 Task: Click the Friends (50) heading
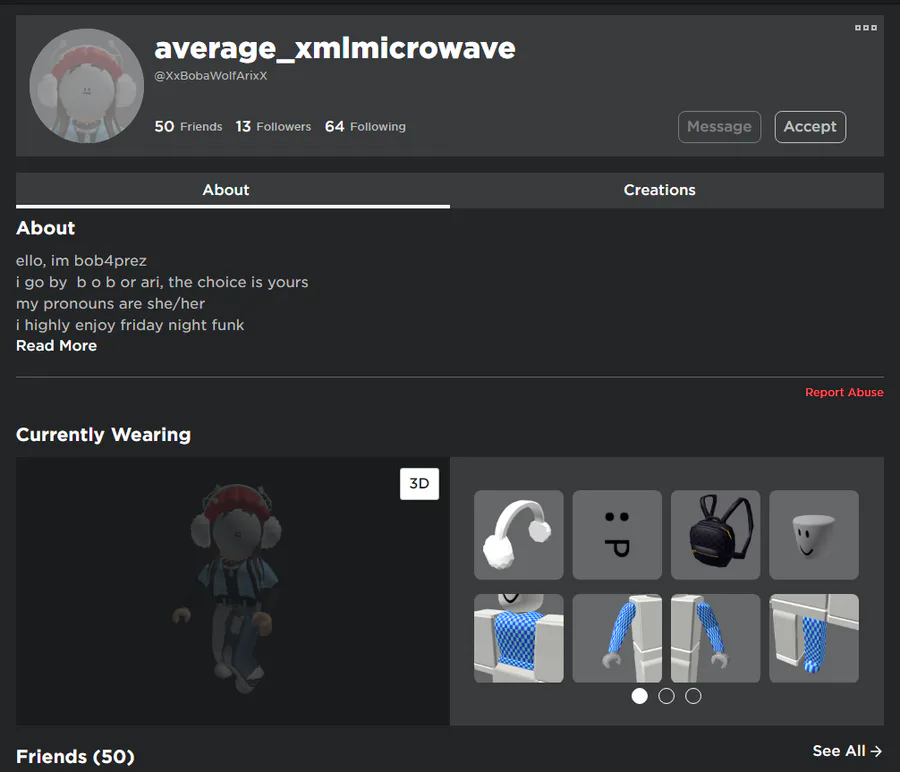click(x=75, y=757)
